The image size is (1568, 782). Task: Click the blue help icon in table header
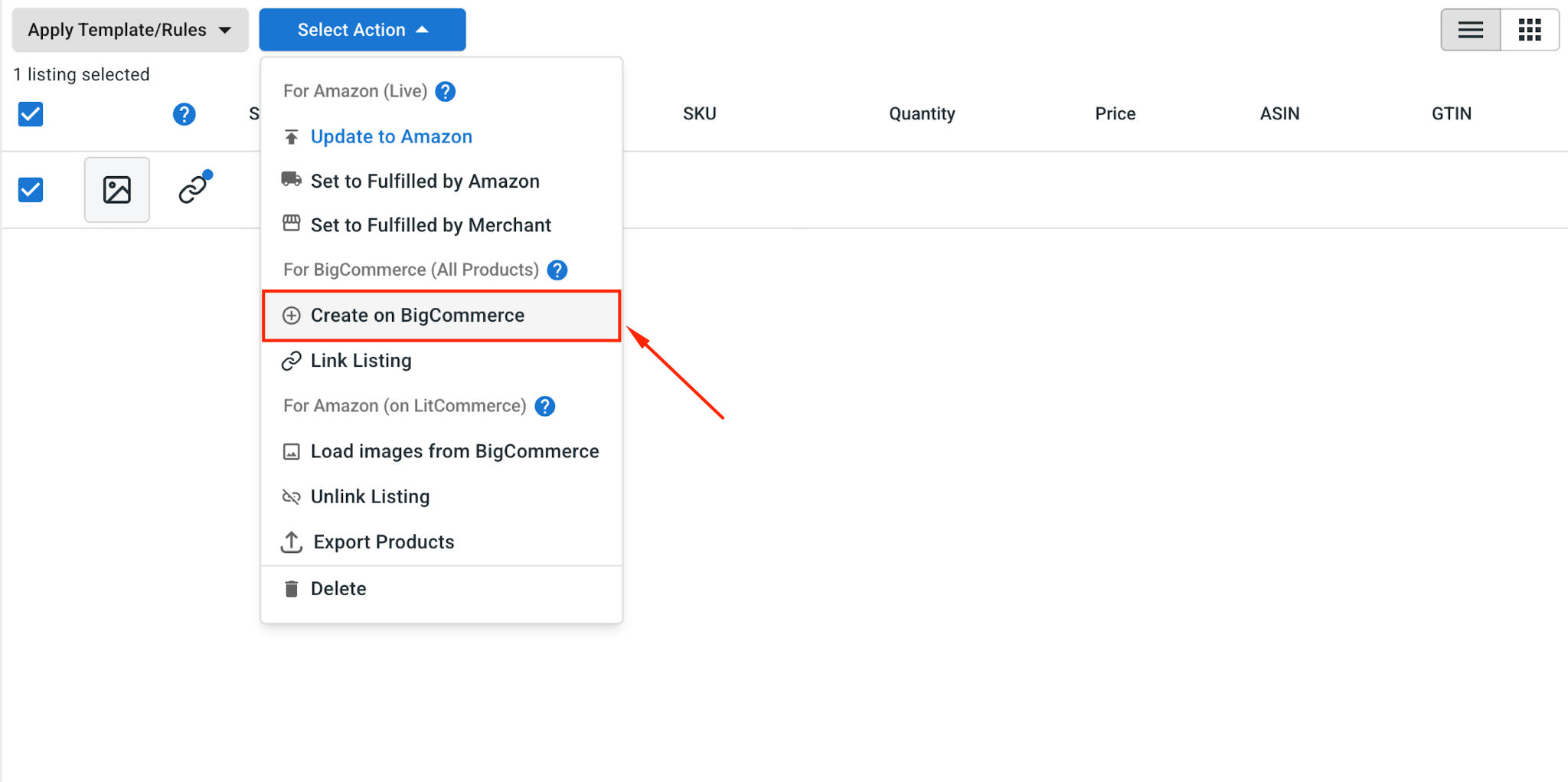click(184, 114)
